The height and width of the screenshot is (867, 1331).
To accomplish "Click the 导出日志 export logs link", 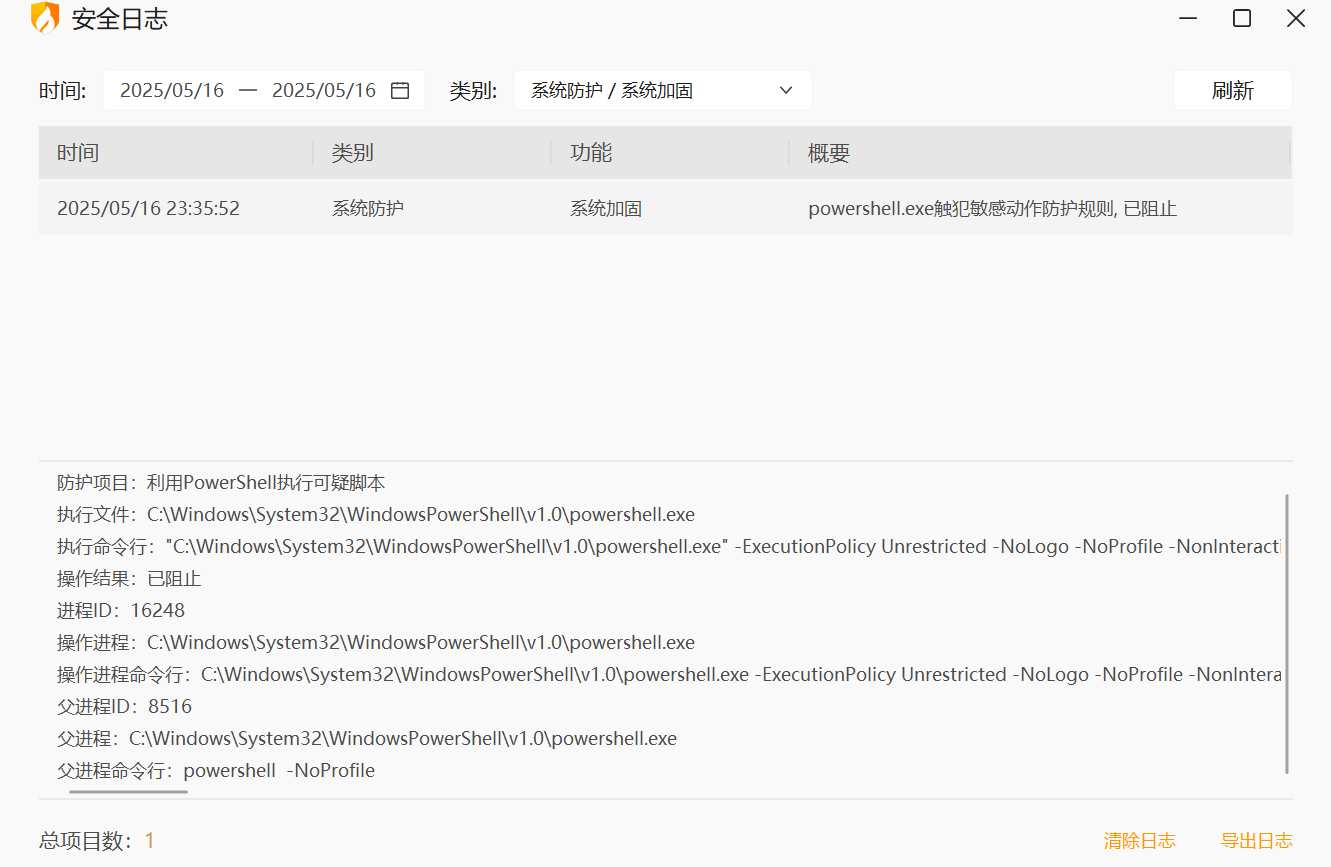I will coord(1257,841).
